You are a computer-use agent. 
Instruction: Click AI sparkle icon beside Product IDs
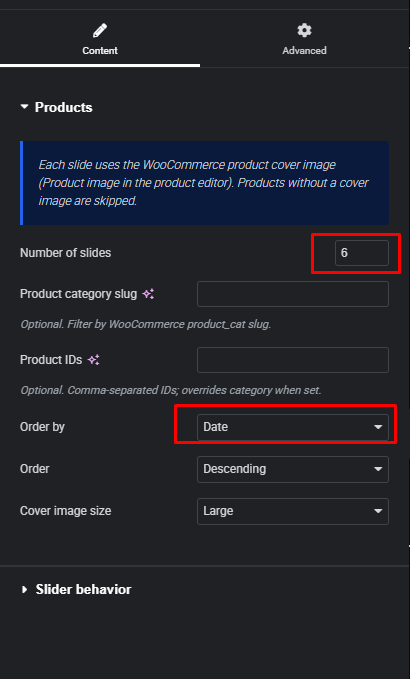coord(94,360)
